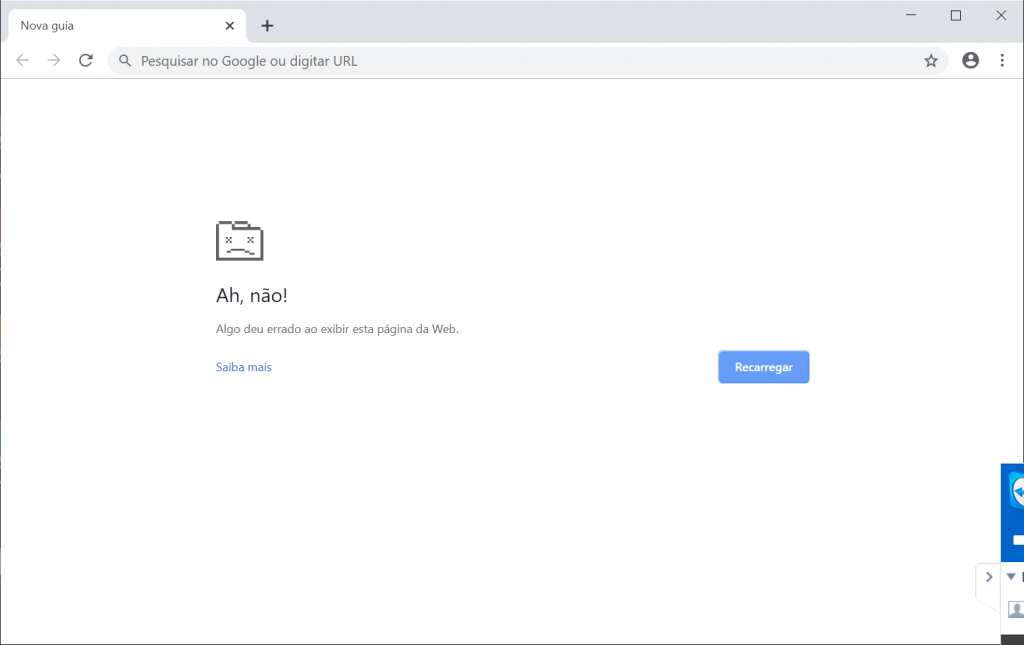Click the Recarregar button
The height and width of the screenshot is (645, 1024).
coord(763,367)
